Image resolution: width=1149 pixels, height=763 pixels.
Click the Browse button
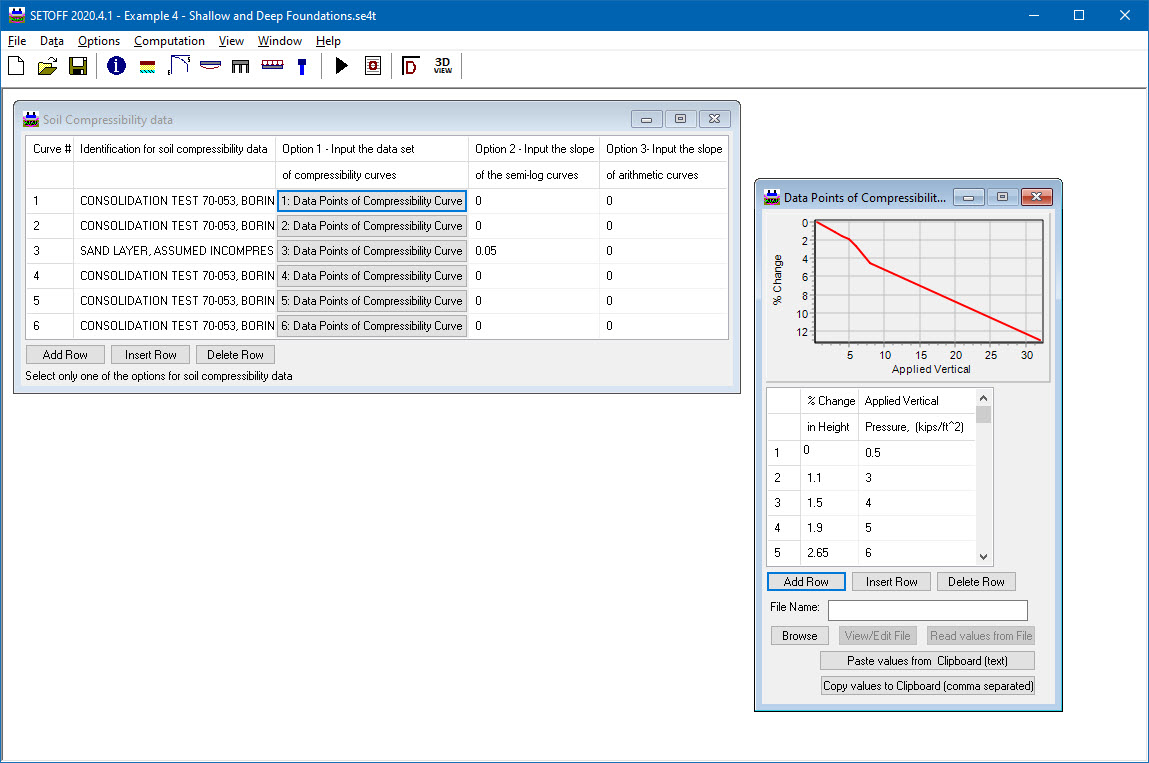(799, 636)
